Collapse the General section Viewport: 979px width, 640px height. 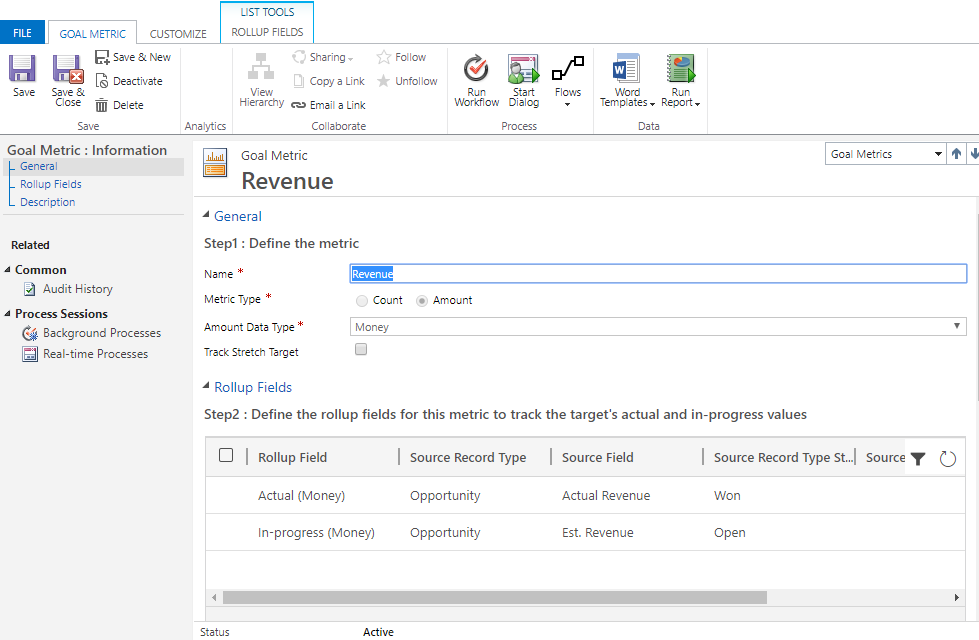point(206,215)
